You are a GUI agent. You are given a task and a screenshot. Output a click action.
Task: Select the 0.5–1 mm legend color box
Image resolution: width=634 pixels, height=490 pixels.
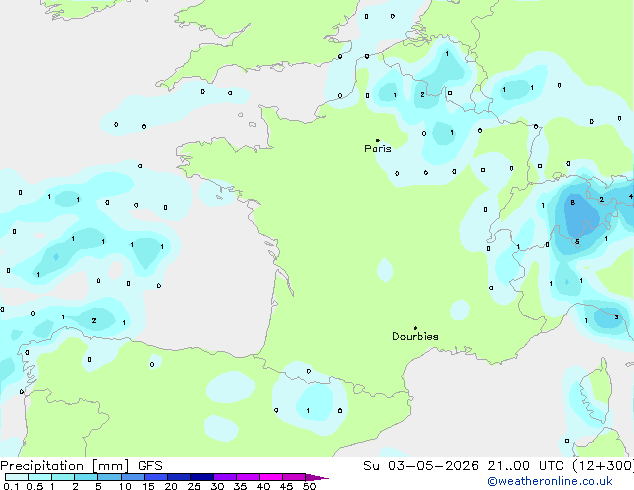[x=40, y=477]
